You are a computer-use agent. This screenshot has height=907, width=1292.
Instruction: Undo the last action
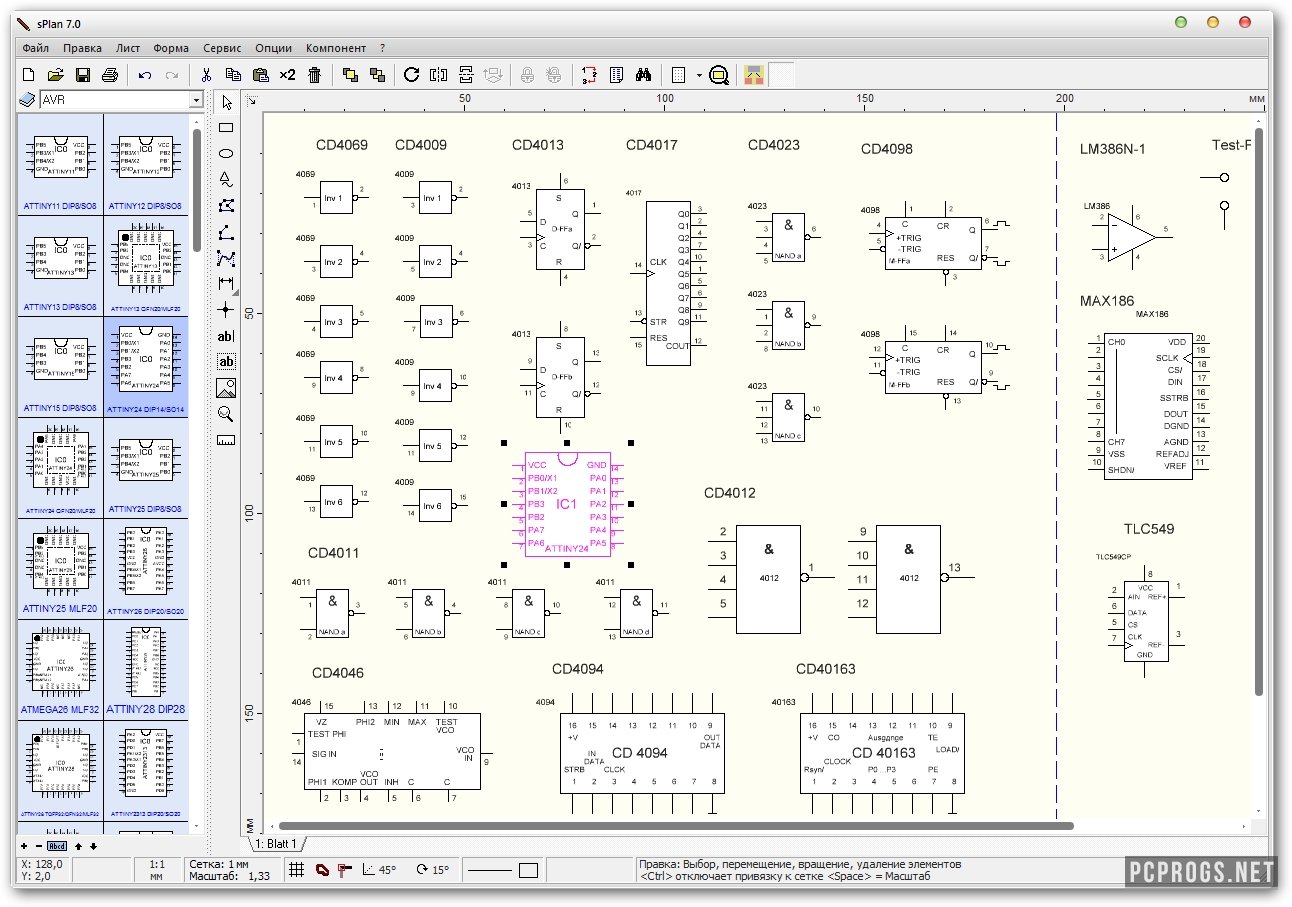point(145,75)
